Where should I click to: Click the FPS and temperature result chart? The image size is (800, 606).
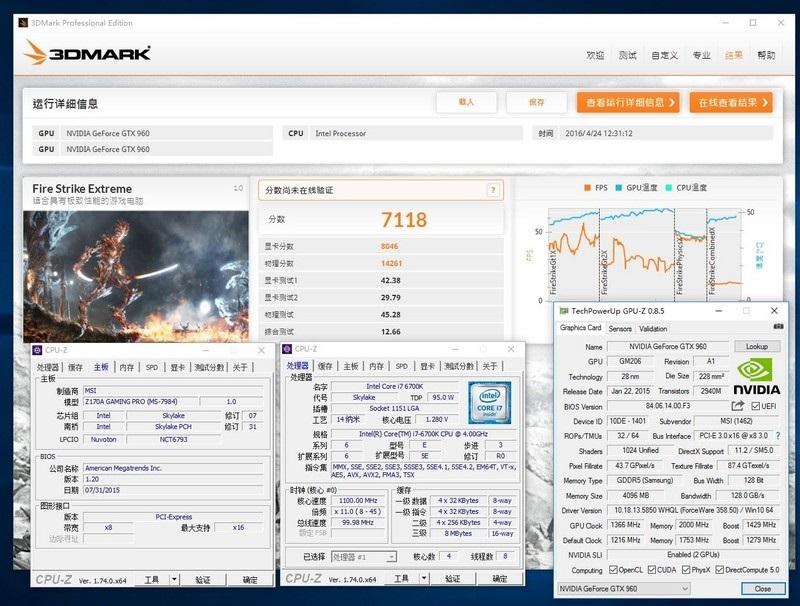click(x=644, y=253)
